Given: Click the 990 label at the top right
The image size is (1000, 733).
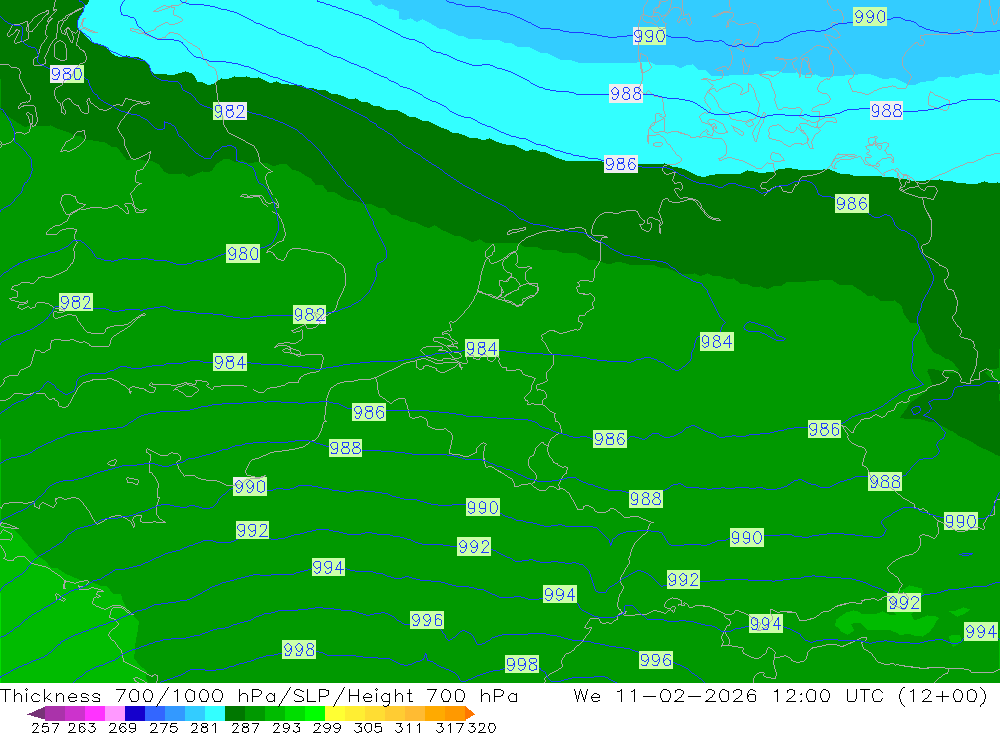Looking at the screenshot, I should 870,16.
